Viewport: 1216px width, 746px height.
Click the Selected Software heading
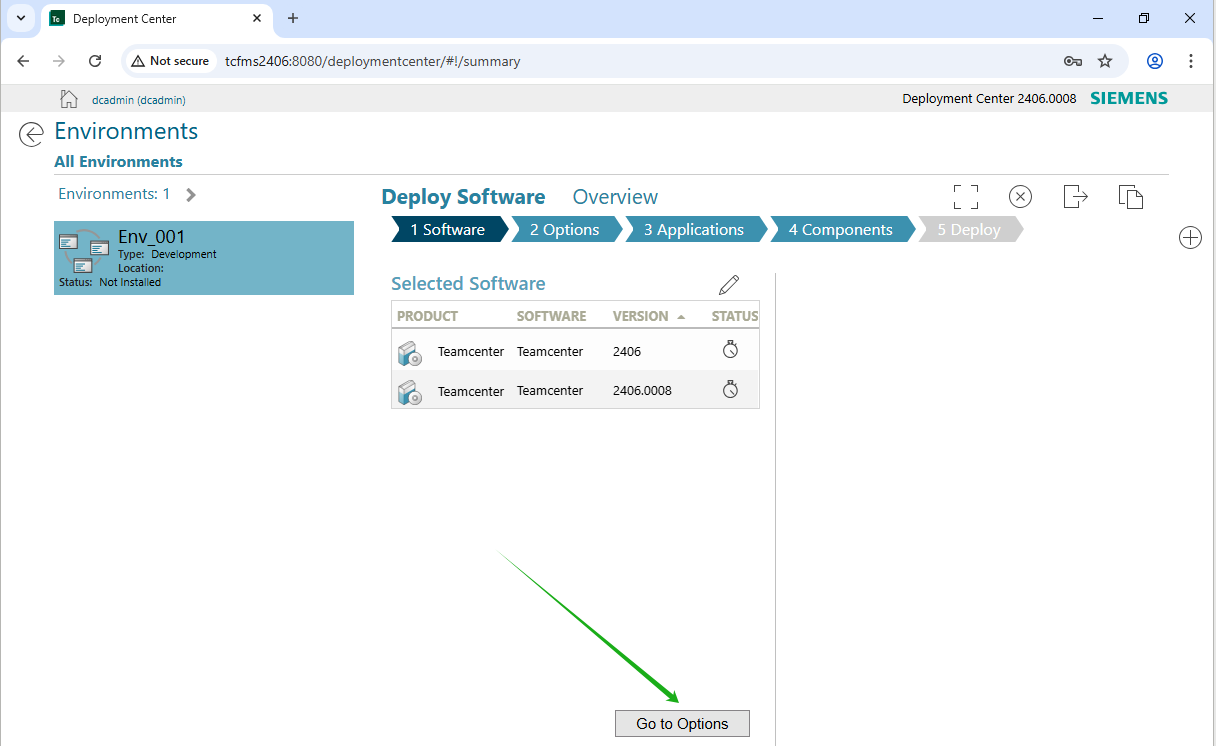click(x=468, y=284)
